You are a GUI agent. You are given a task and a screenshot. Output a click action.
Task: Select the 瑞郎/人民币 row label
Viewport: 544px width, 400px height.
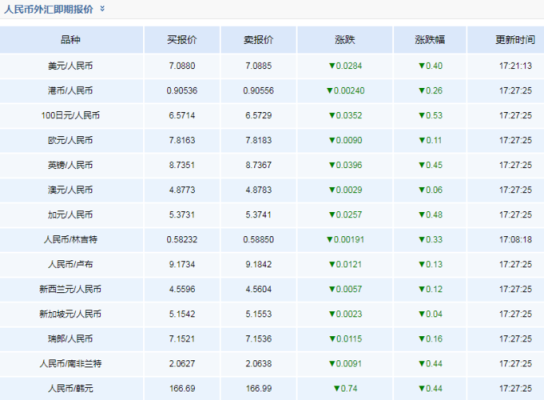[x=70, y=339]
